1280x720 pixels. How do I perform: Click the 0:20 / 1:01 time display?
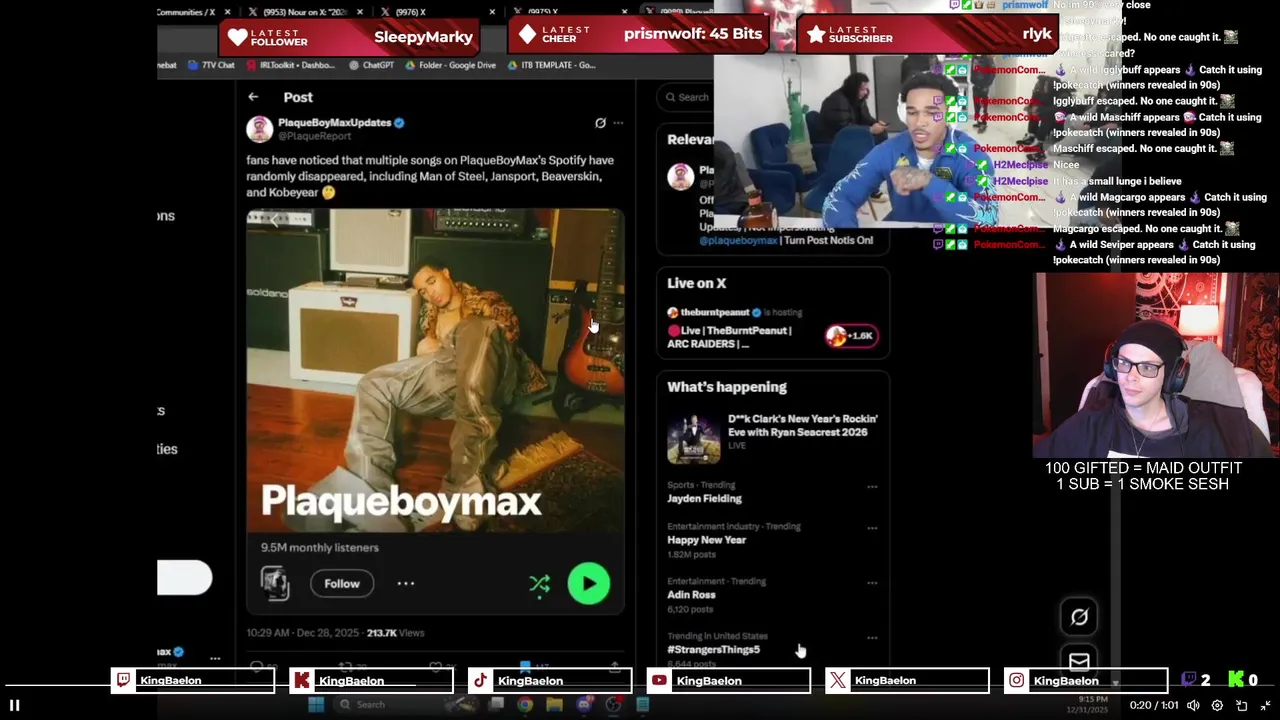[x=1154, y=705]
